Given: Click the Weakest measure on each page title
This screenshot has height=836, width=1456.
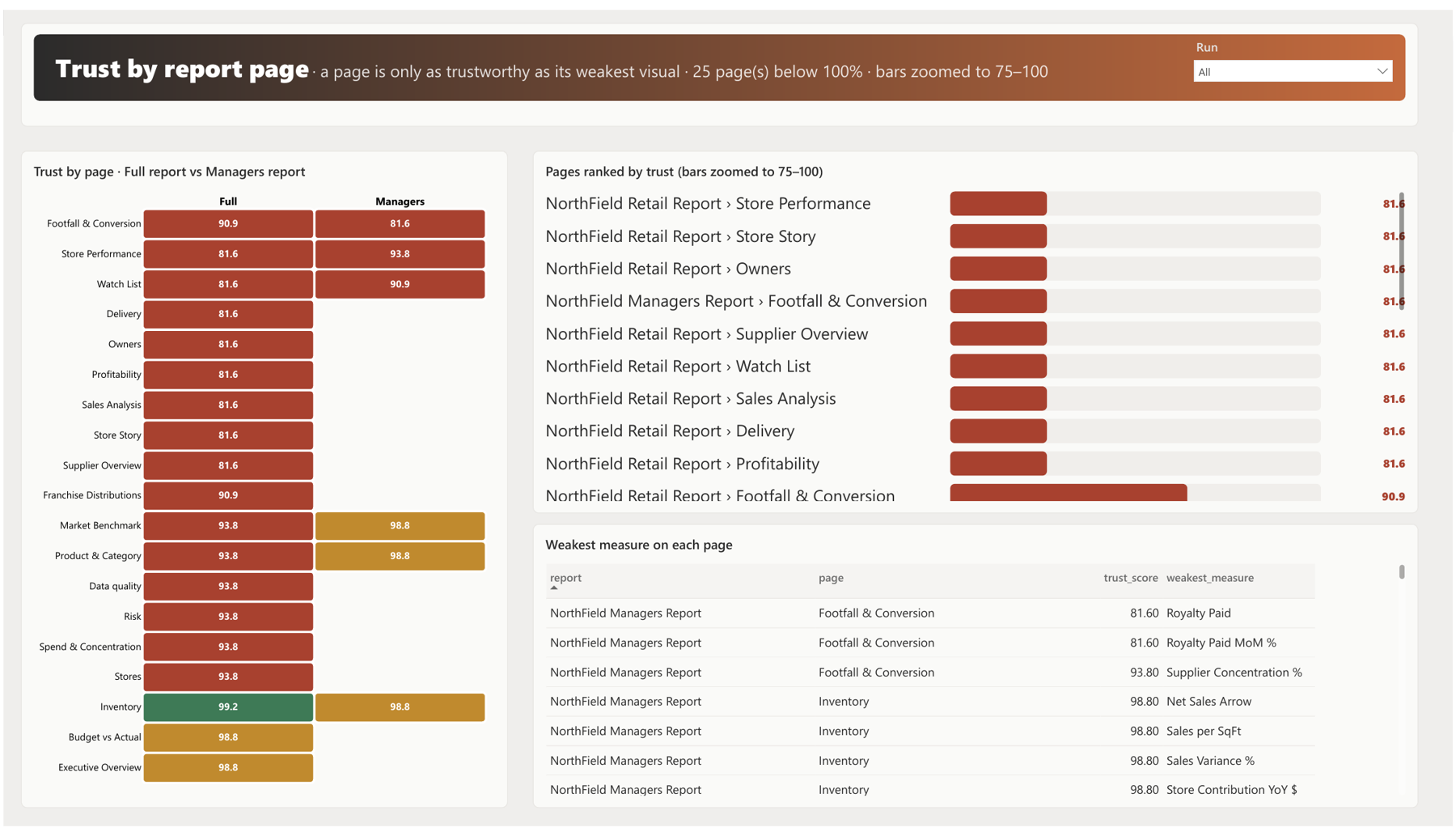Looking at the screenshot, I should pos(638,545).
